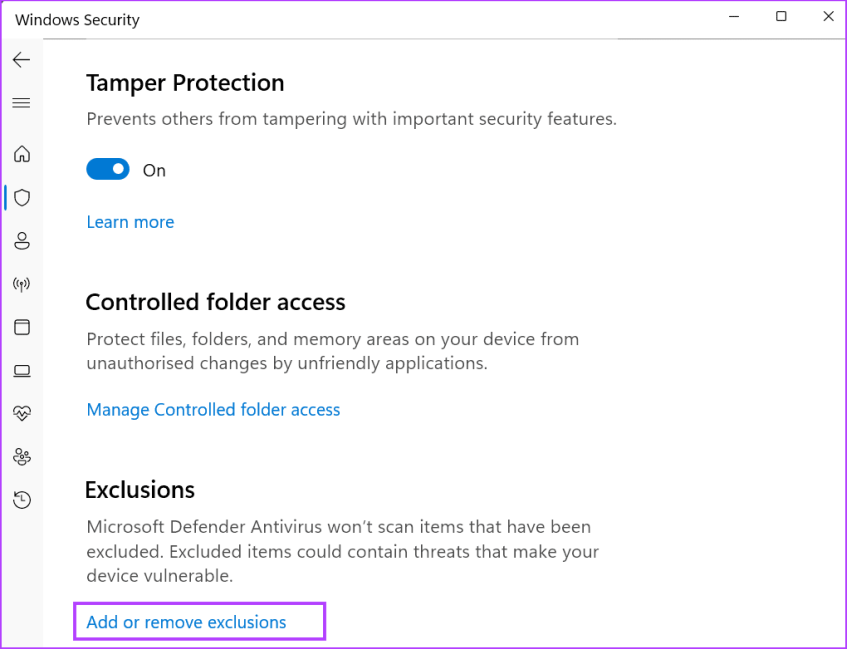Image resolution: width=847 pixels, height=649 pixels.
Task: Turn off the Tamper Protection toggle
Action: [x=108, y=168]
